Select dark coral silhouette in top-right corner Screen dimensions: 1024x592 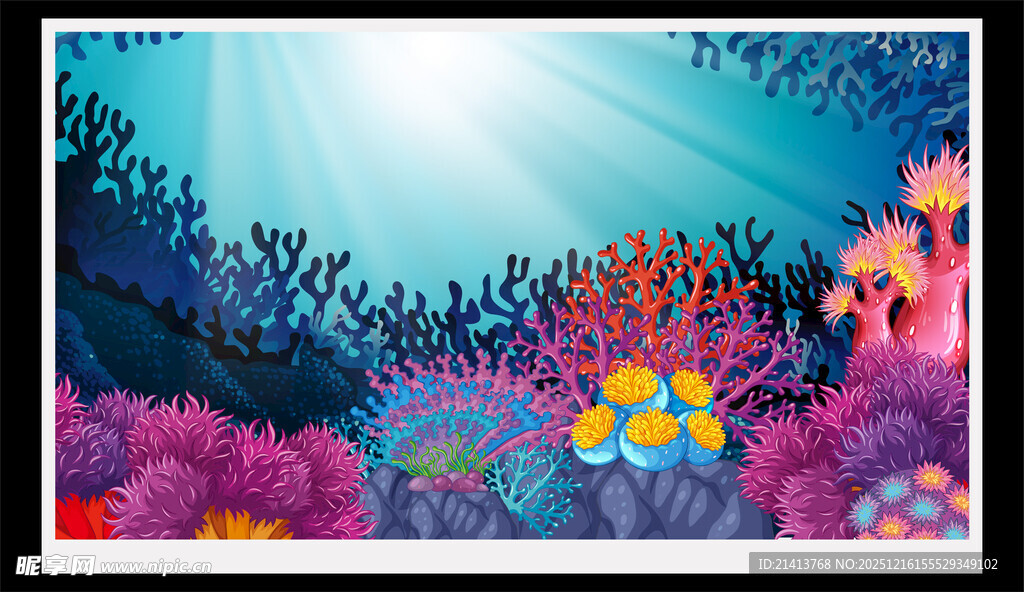860,70
